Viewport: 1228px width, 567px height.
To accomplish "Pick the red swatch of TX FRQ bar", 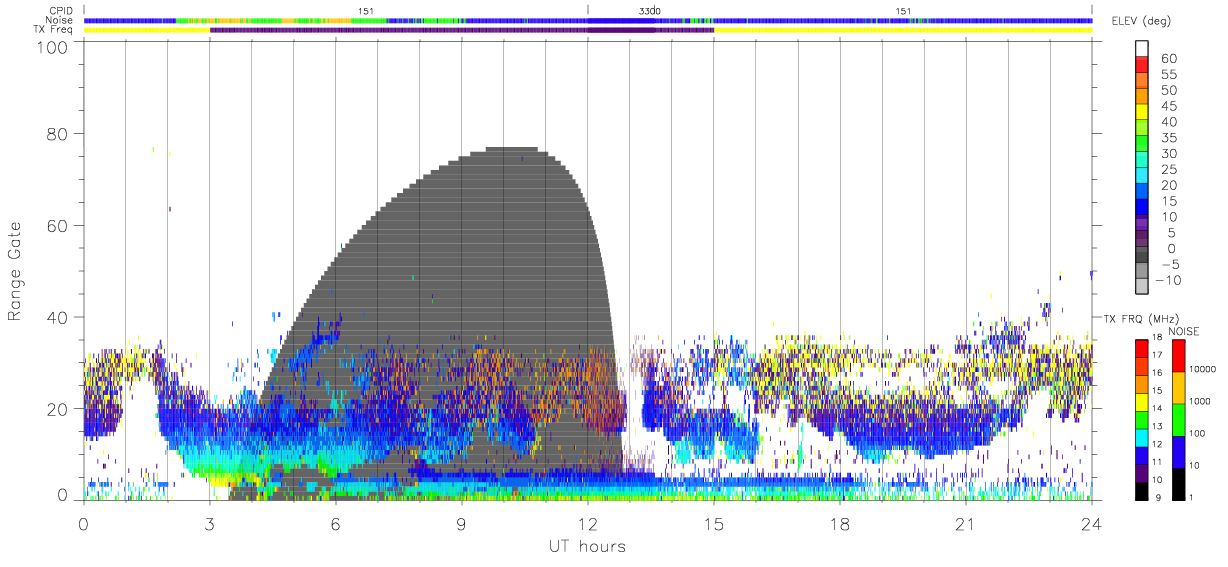I will pyautogui.click(x=1142, y=347).
